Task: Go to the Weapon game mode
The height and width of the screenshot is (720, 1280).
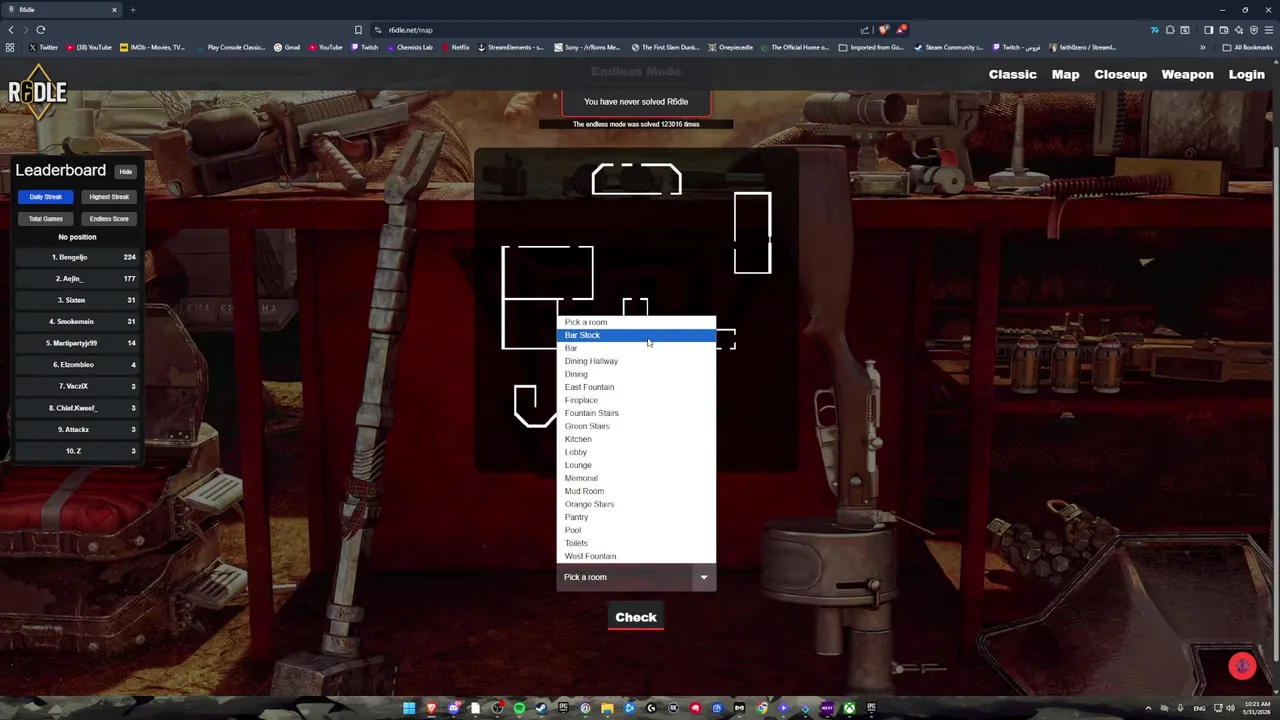Action: (x=1187, y=75)
